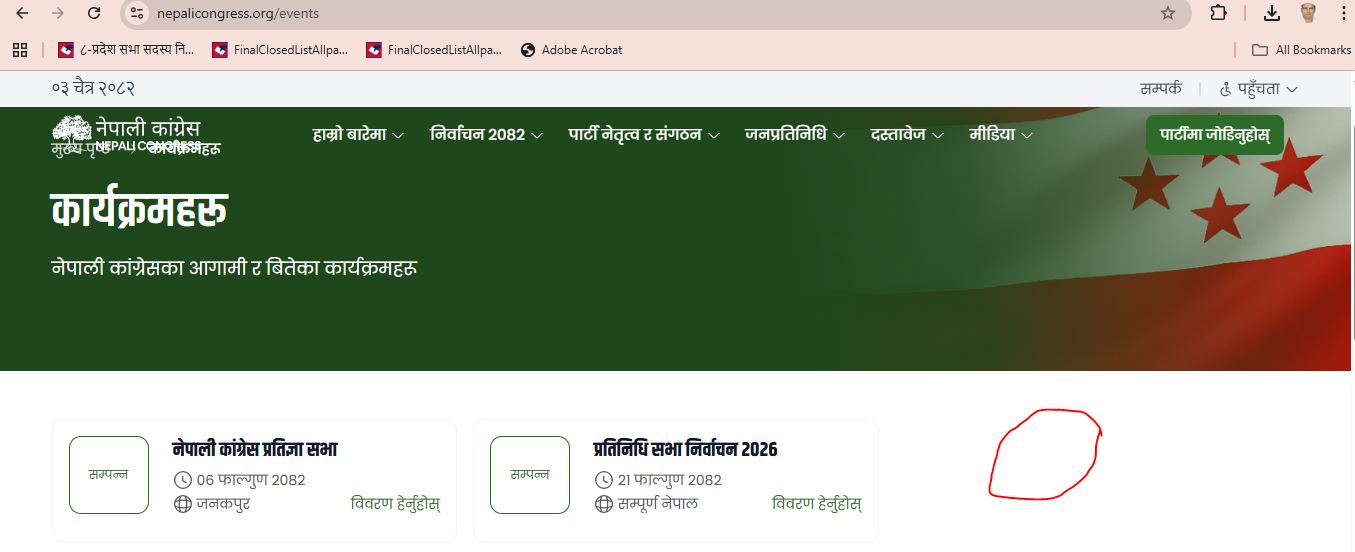1355x552 pixels.
Task: Click the clock icon beside 21 फाल्गुण 2082
Action: 603,480
